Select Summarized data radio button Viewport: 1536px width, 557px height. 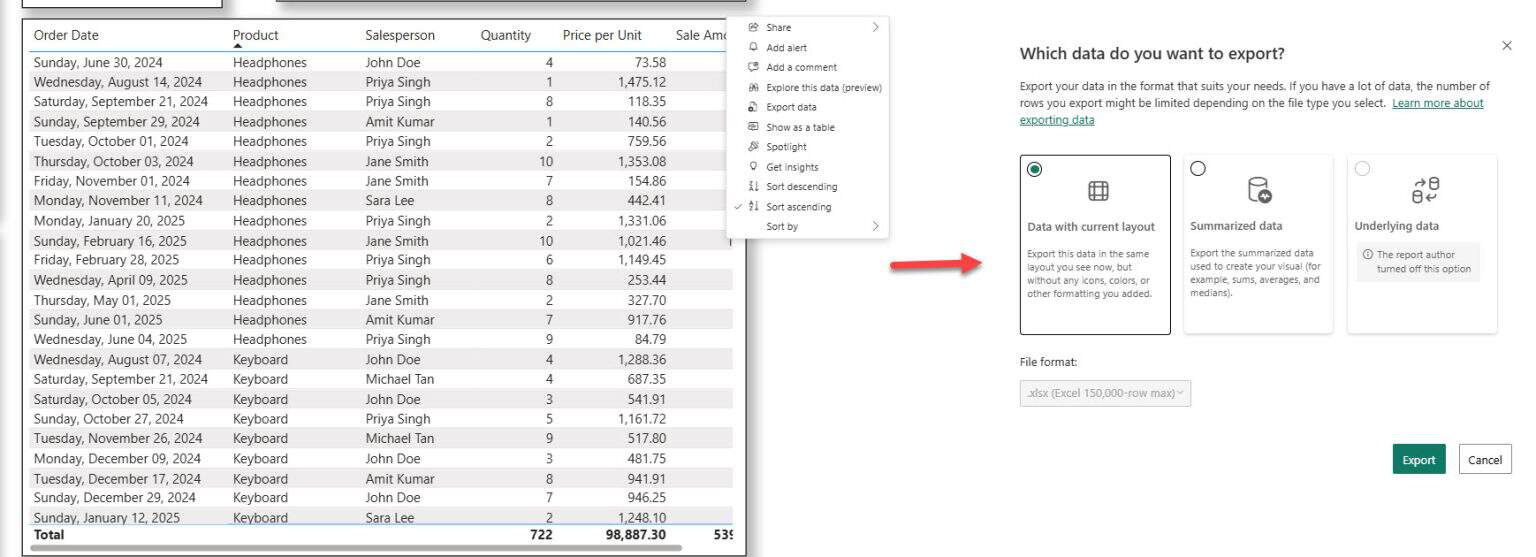point(1198,169)
